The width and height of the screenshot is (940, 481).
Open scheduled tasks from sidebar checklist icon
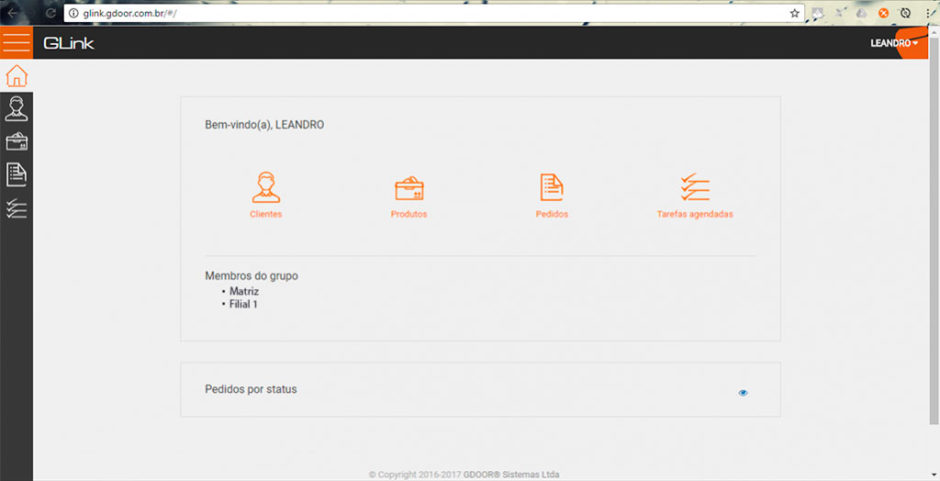click(x=16, y=208)
